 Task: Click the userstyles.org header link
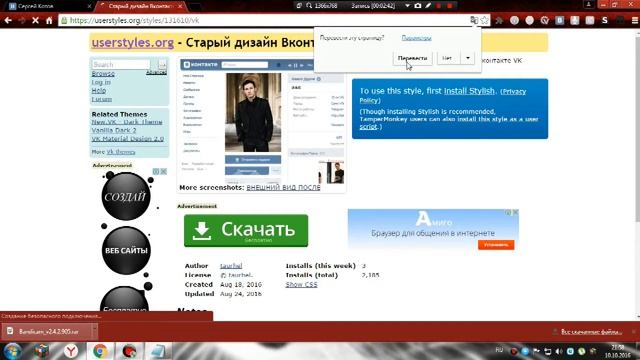click(133, 42)
